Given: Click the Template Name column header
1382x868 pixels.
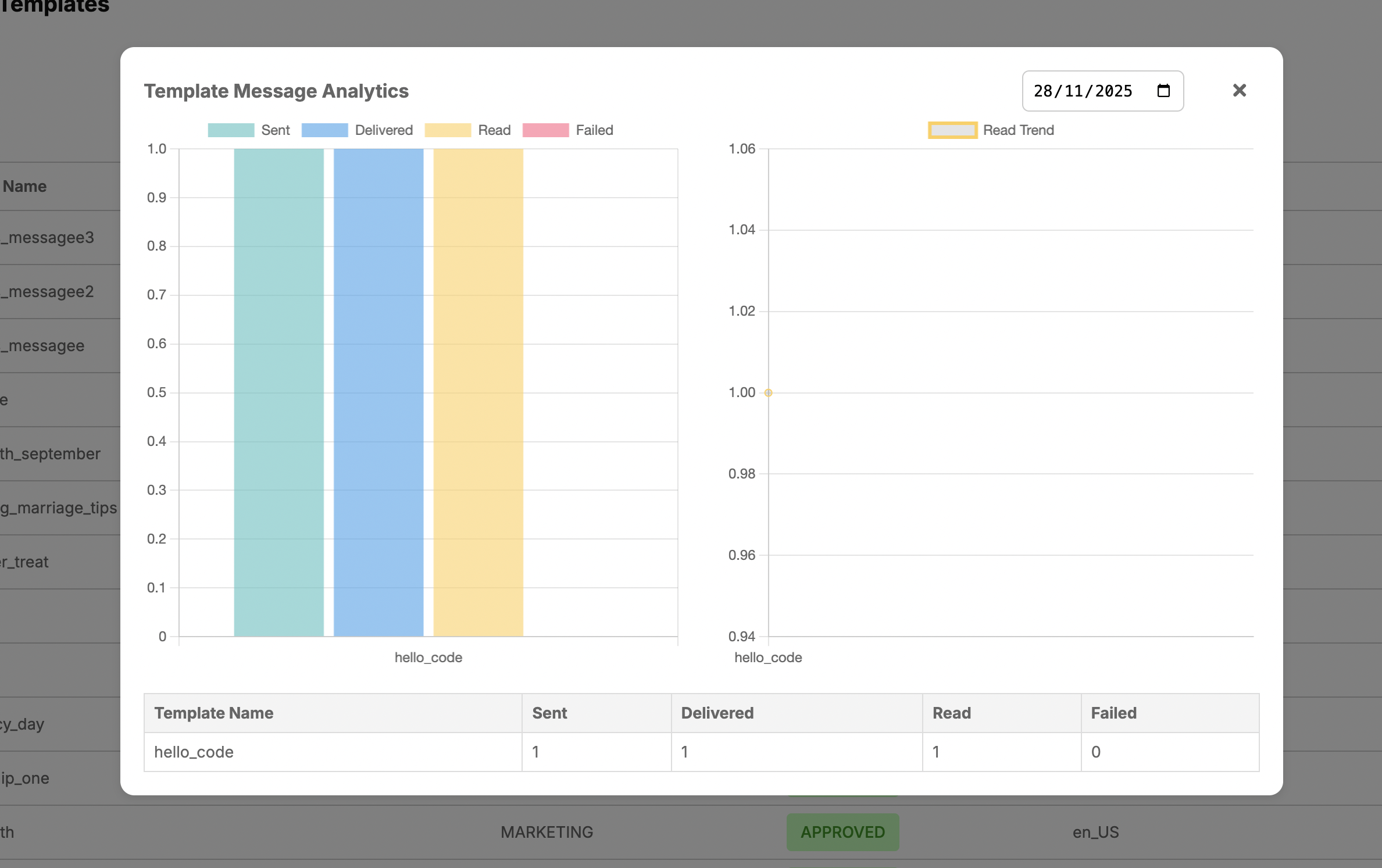Looking at the screenshot, I should (214, 713).
